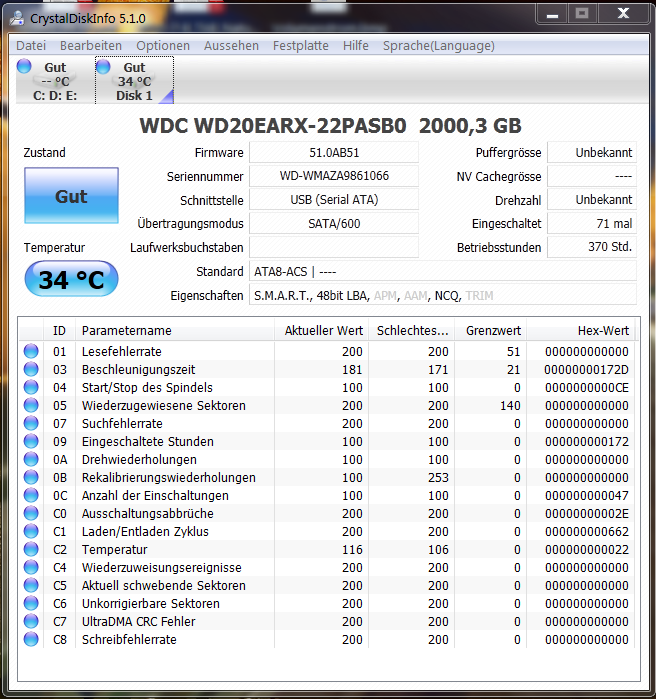
Task: Click the Übertragungsmodus field SATA/600
Action: pos(334,223)
